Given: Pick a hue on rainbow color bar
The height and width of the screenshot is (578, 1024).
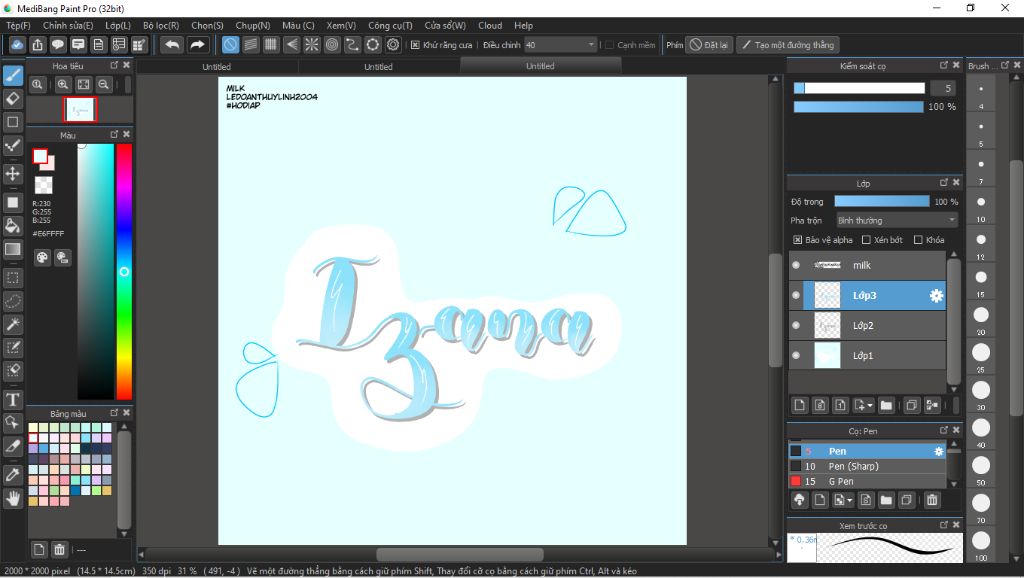Looking at the screenshot, I should tap(124, 272).
